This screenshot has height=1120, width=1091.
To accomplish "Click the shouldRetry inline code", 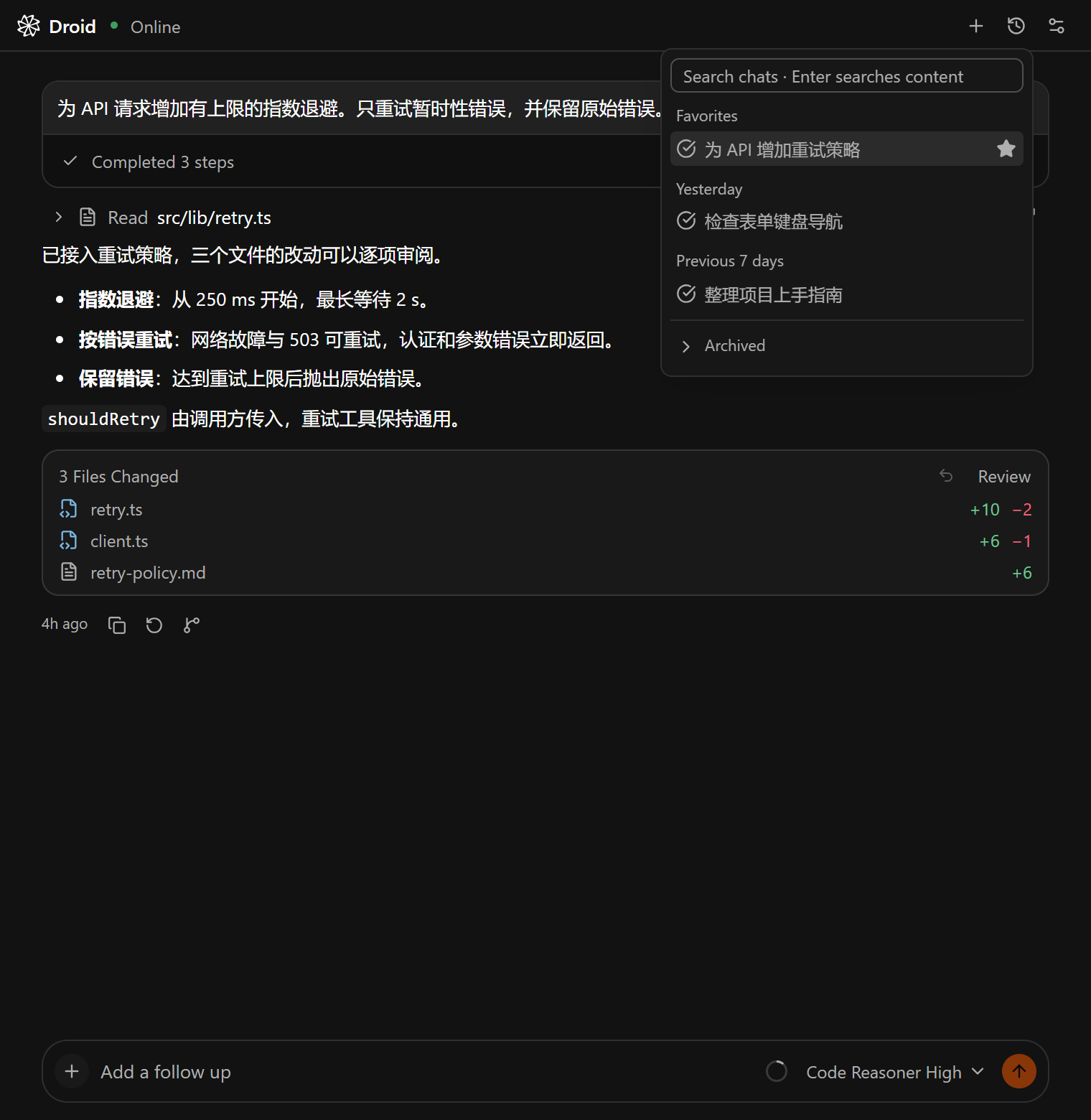I will (x=104, y=419).
